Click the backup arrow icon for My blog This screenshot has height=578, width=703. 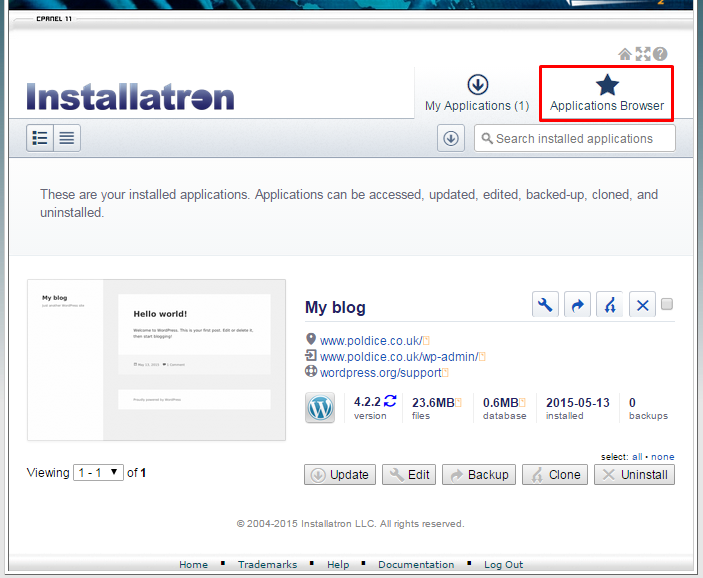577,305
